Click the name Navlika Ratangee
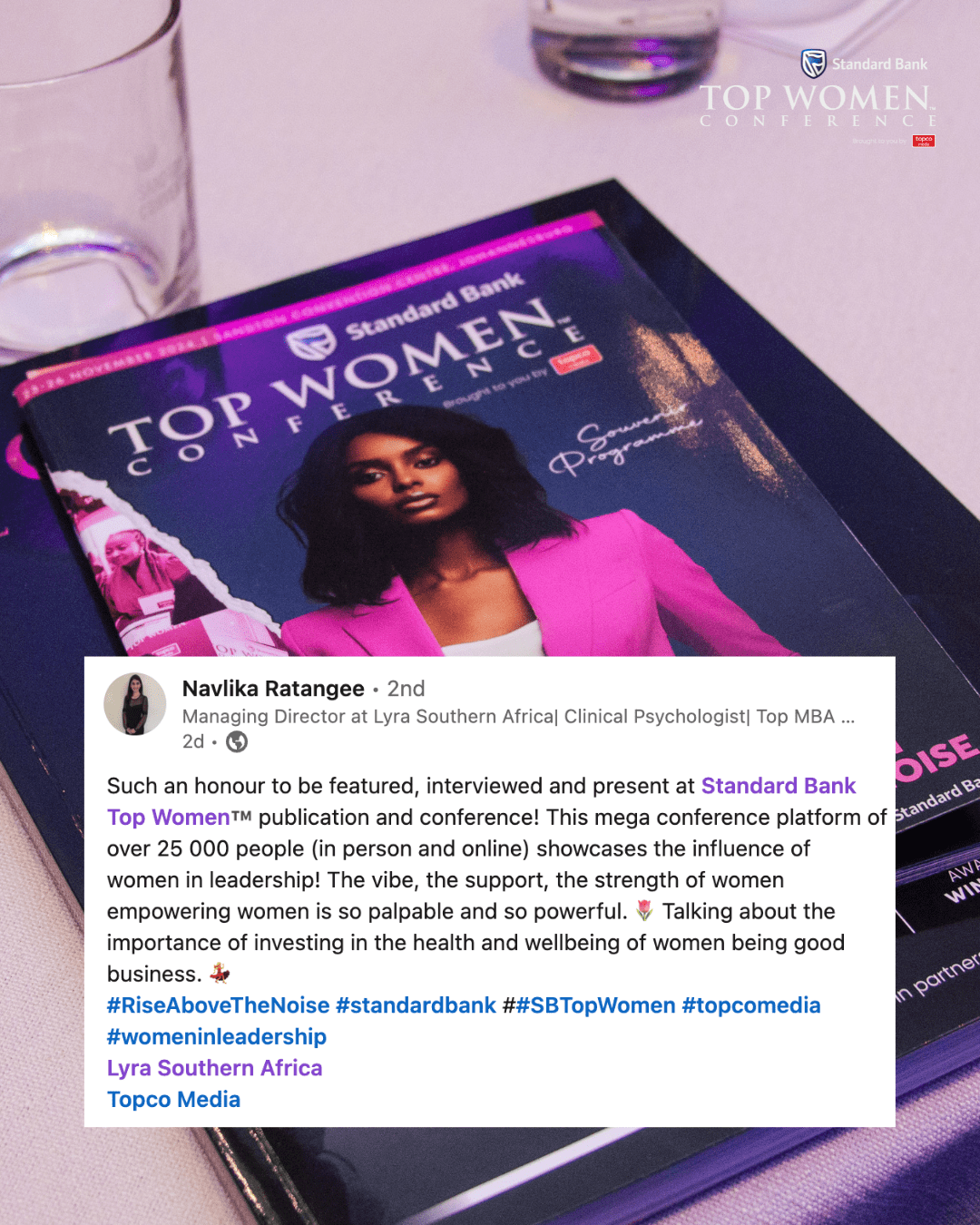Screen dimensions: 980x1225 coord(273,689)
